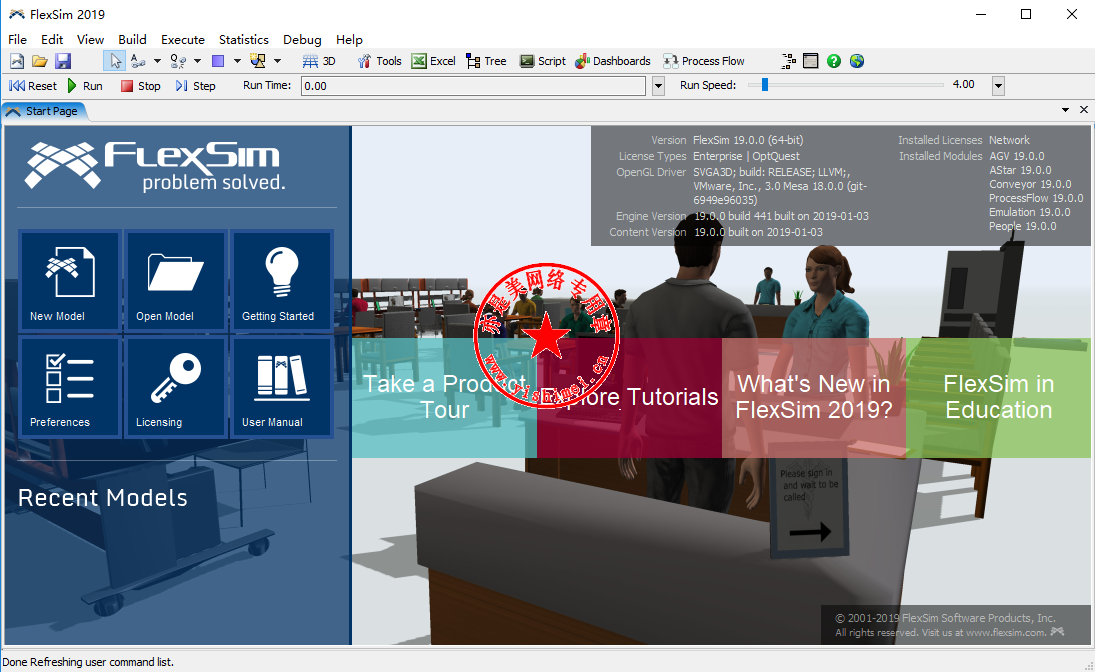Screen dimensions: 1095x672
Task: Open the Tools toolbar menu
Action: (379, 61)
